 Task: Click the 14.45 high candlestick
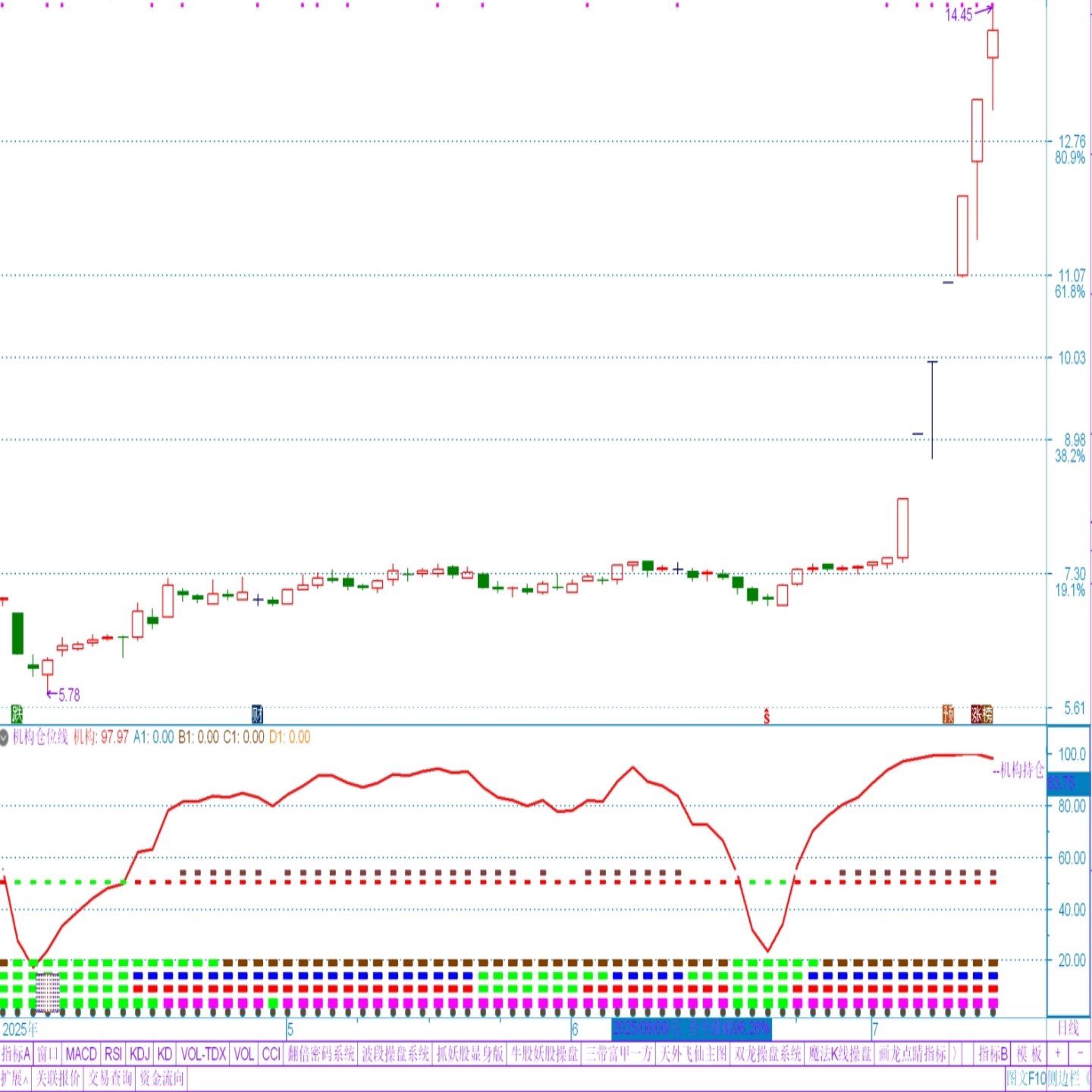click(x=993, y=44)
